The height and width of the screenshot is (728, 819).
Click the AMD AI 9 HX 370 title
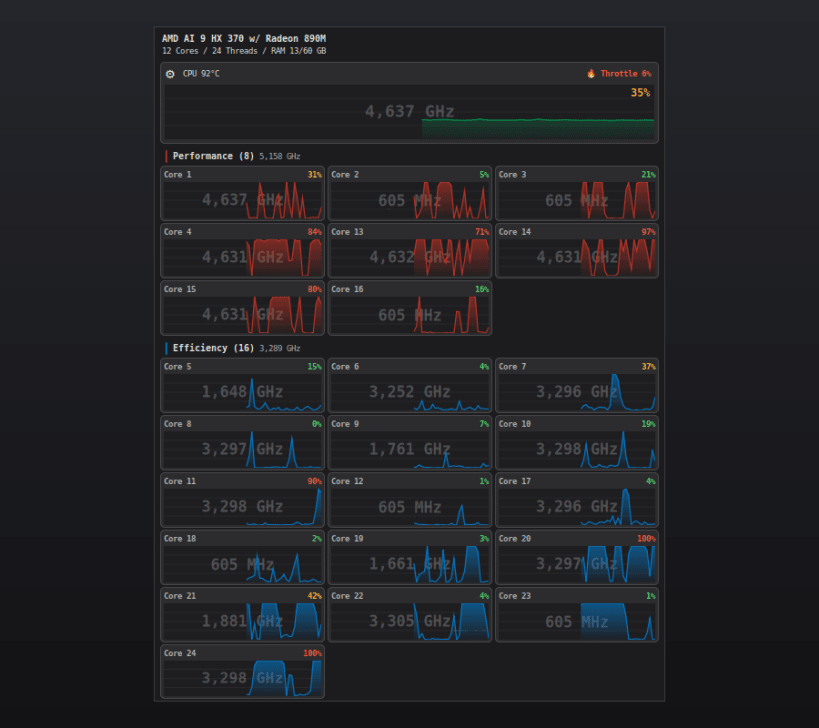coord(244,39)
